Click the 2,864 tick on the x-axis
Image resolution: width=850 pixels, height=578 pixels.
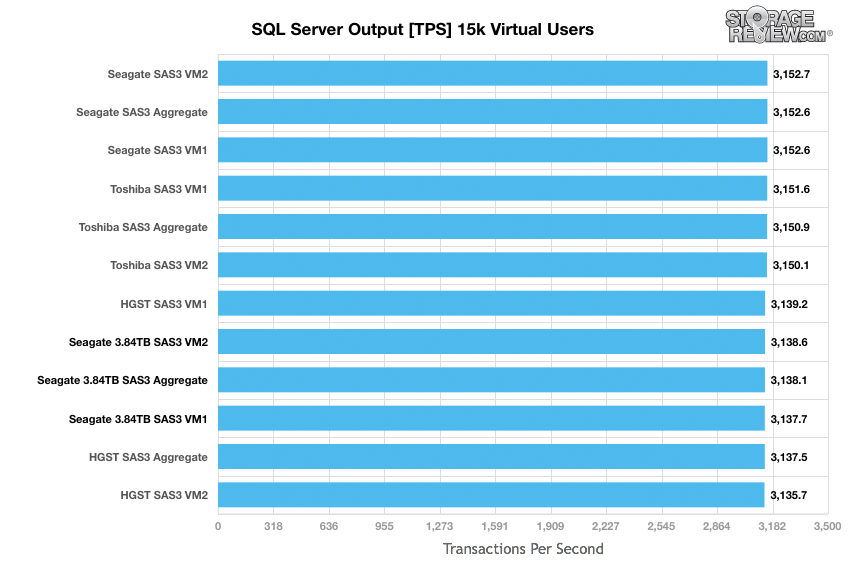pyautogui.click(x=717, y=526)
